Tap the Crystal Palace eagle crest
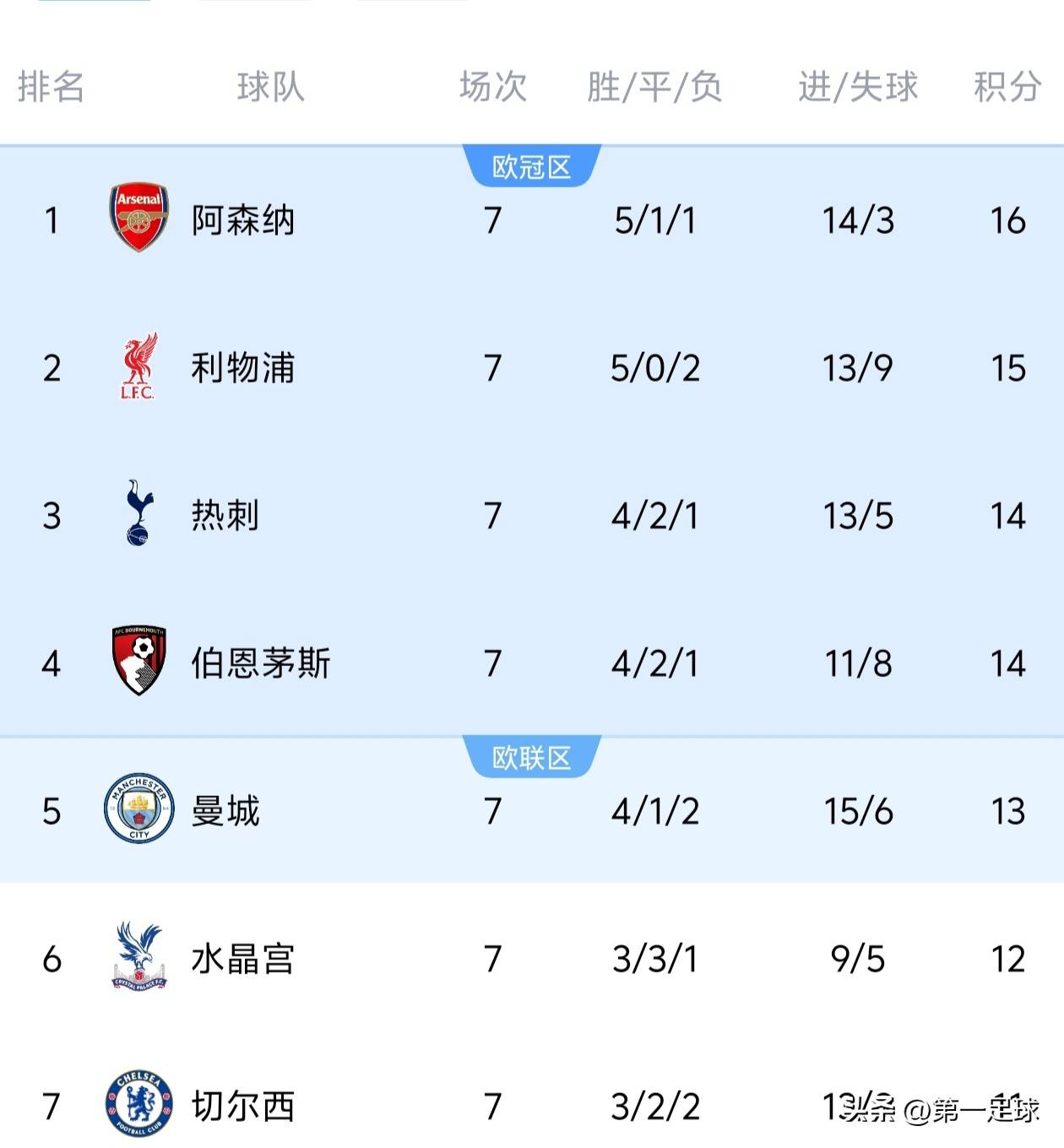 (139, 956)
